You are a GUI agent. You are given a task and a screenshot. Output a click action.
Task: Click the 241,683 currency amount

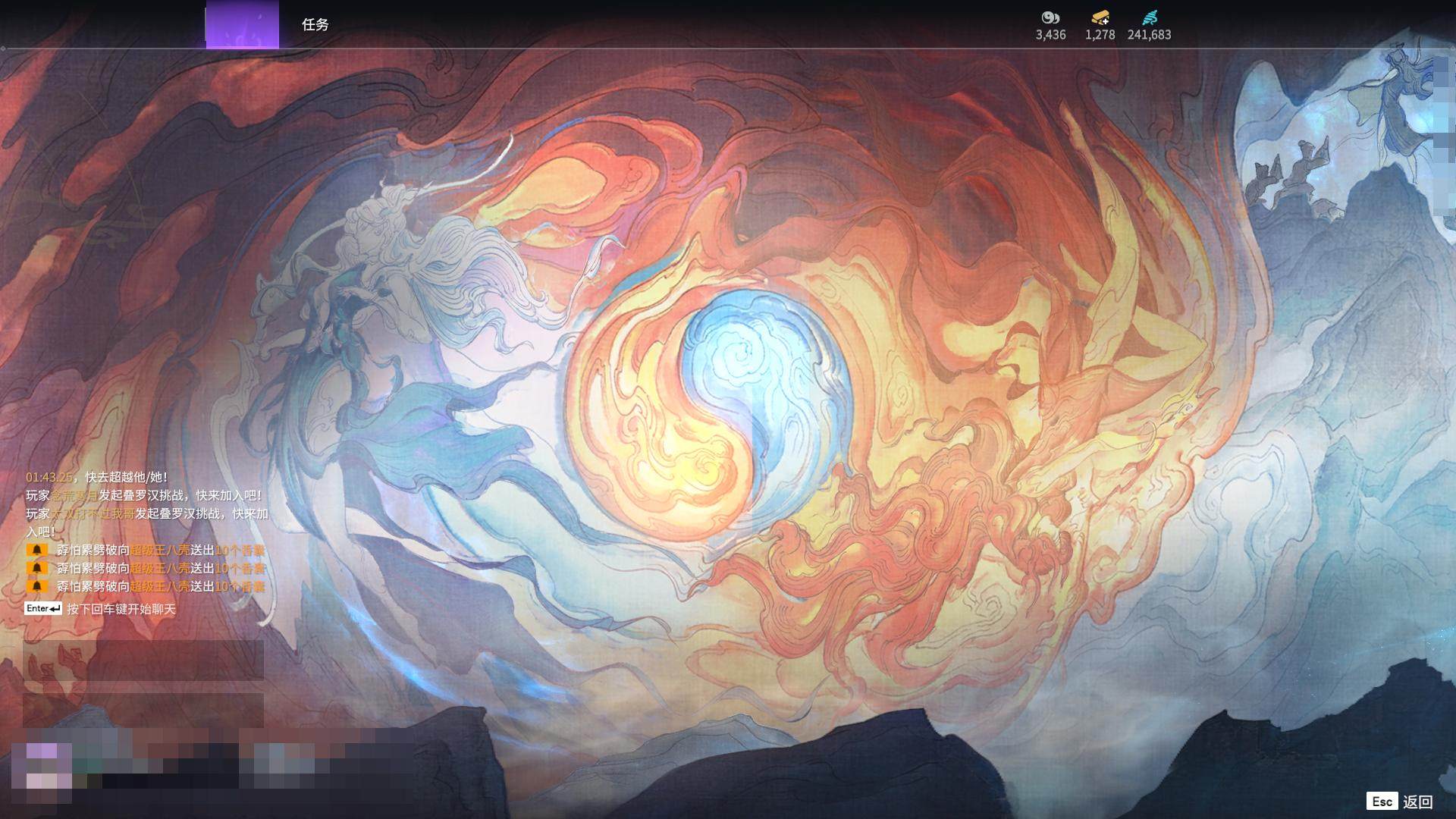1149,35
